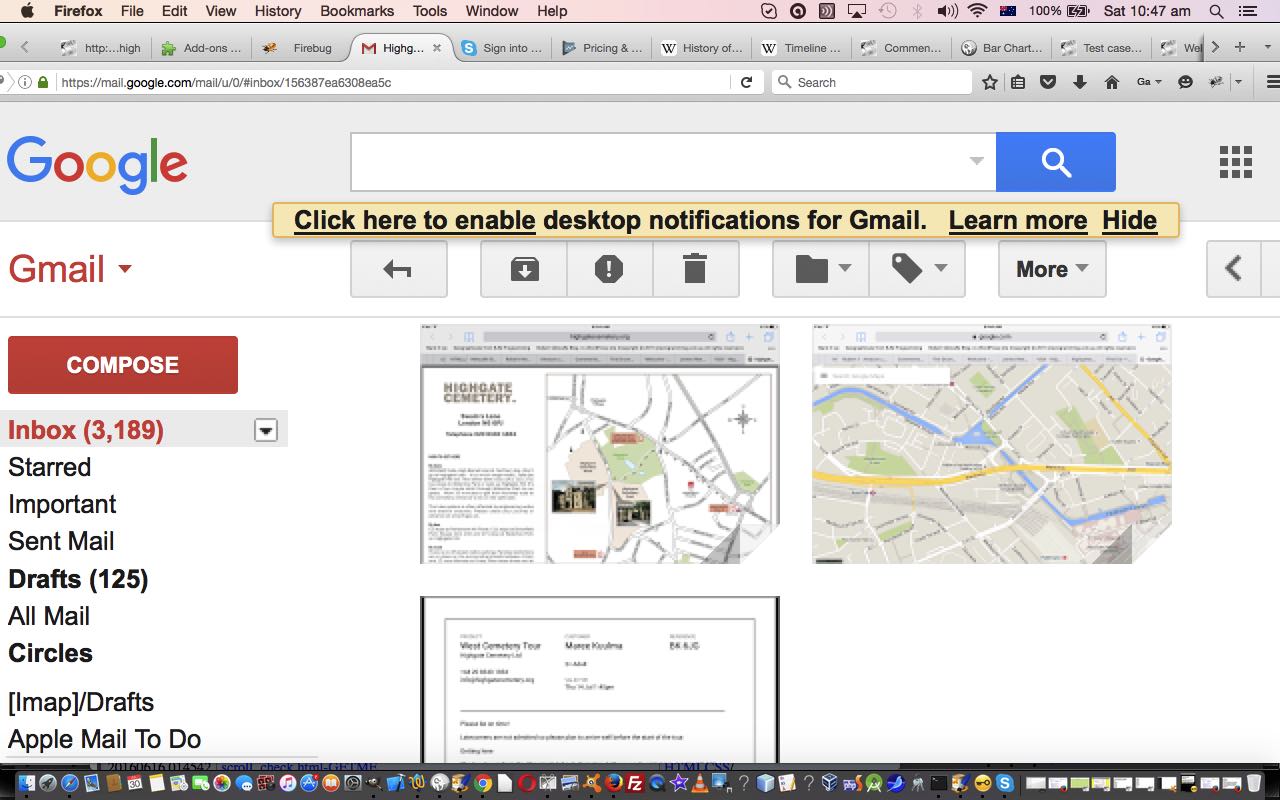Open the History menu
The height and width of the screenshot is (800, 1280).
[x=278, y=11]
